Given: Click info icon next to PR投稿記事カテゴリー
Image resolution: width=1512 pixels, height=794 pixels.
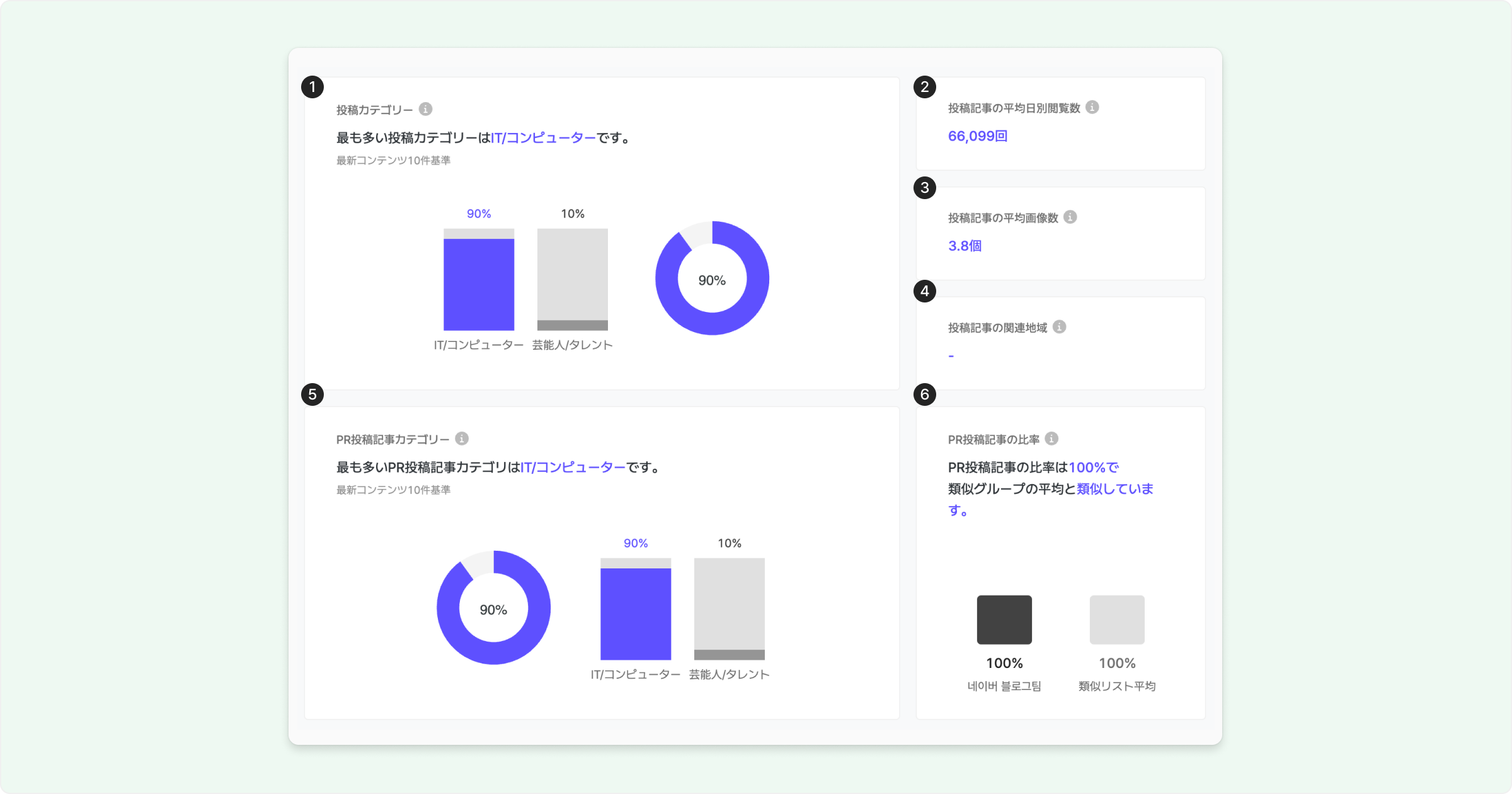Looking at the screenshot, I should coord(462,439).
